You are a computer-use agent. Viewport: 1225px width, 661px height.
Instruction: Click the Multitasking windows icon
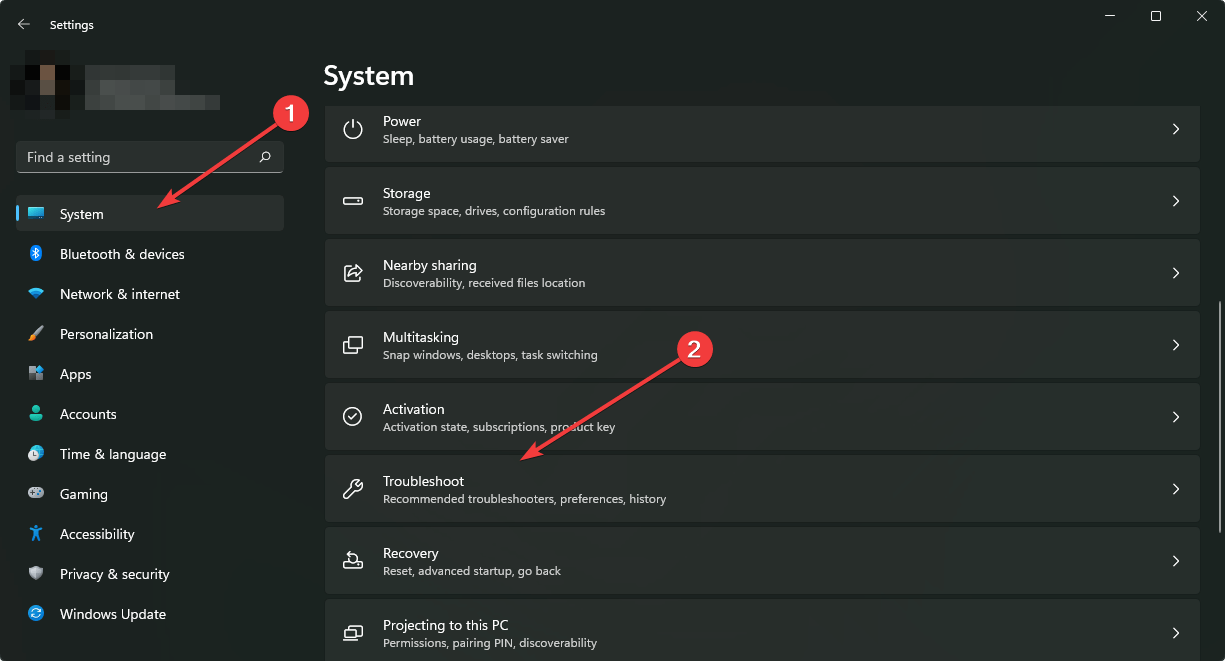[x=352, y=345]
